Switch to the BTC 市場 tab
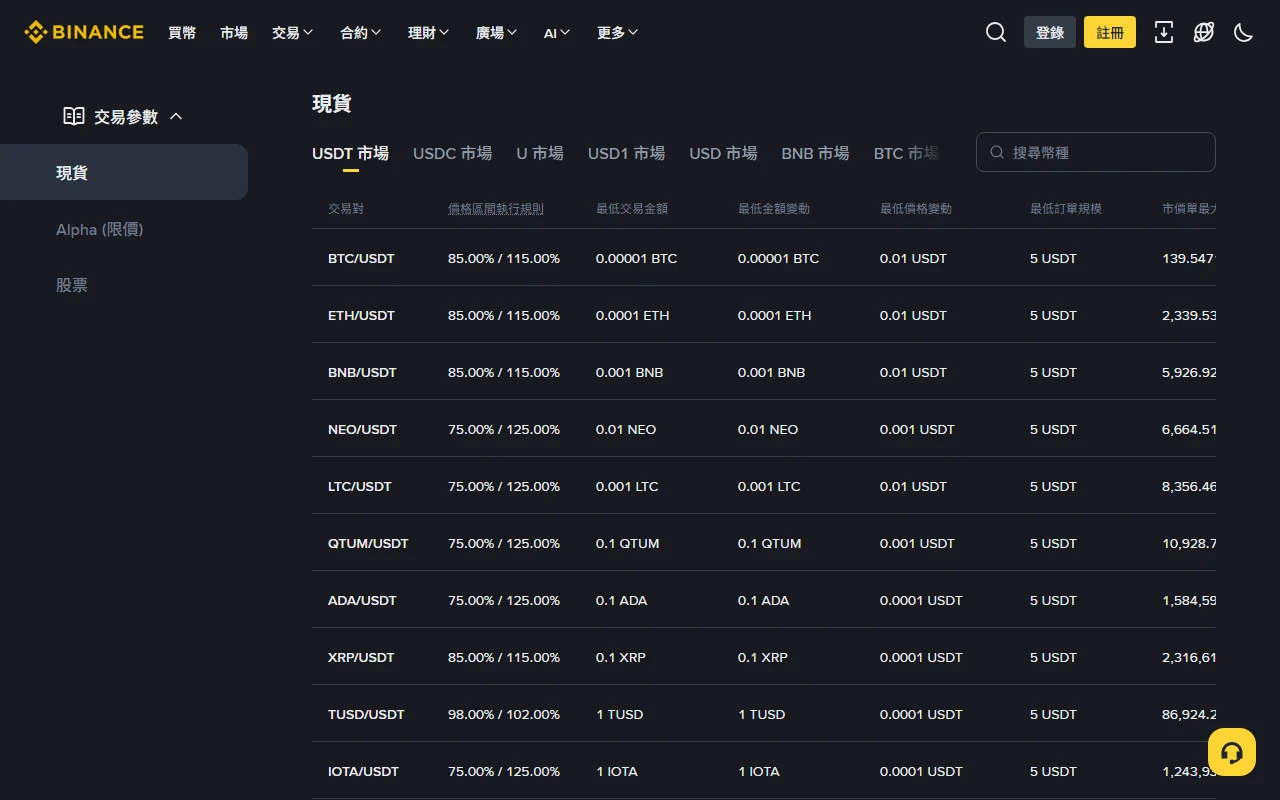 pos(906,153)
